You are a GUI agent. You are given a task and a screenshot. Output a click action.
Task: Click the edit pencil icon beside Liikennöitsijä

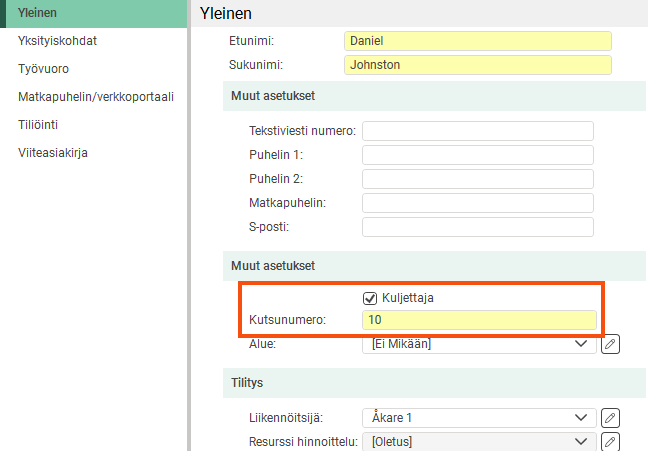point(611,418)
